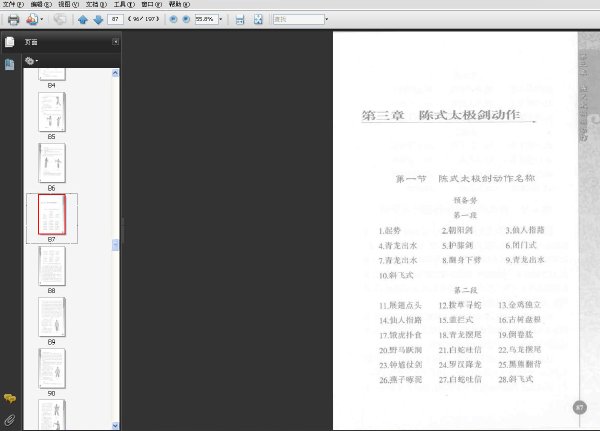Click the section heading 第一节 陈式太极剑动作名称

click(465, 178)
